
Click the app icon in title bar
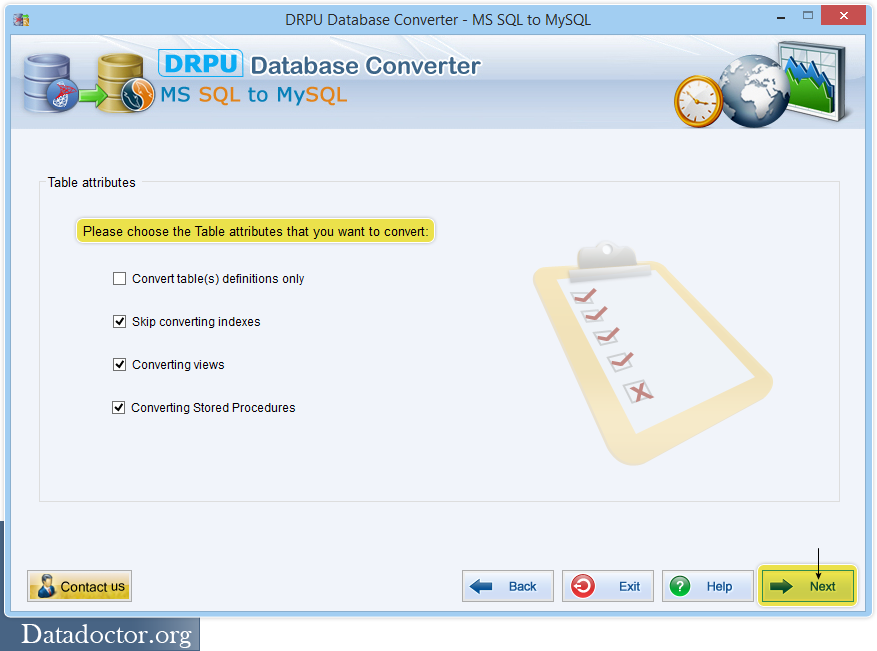tap(21, 20)
